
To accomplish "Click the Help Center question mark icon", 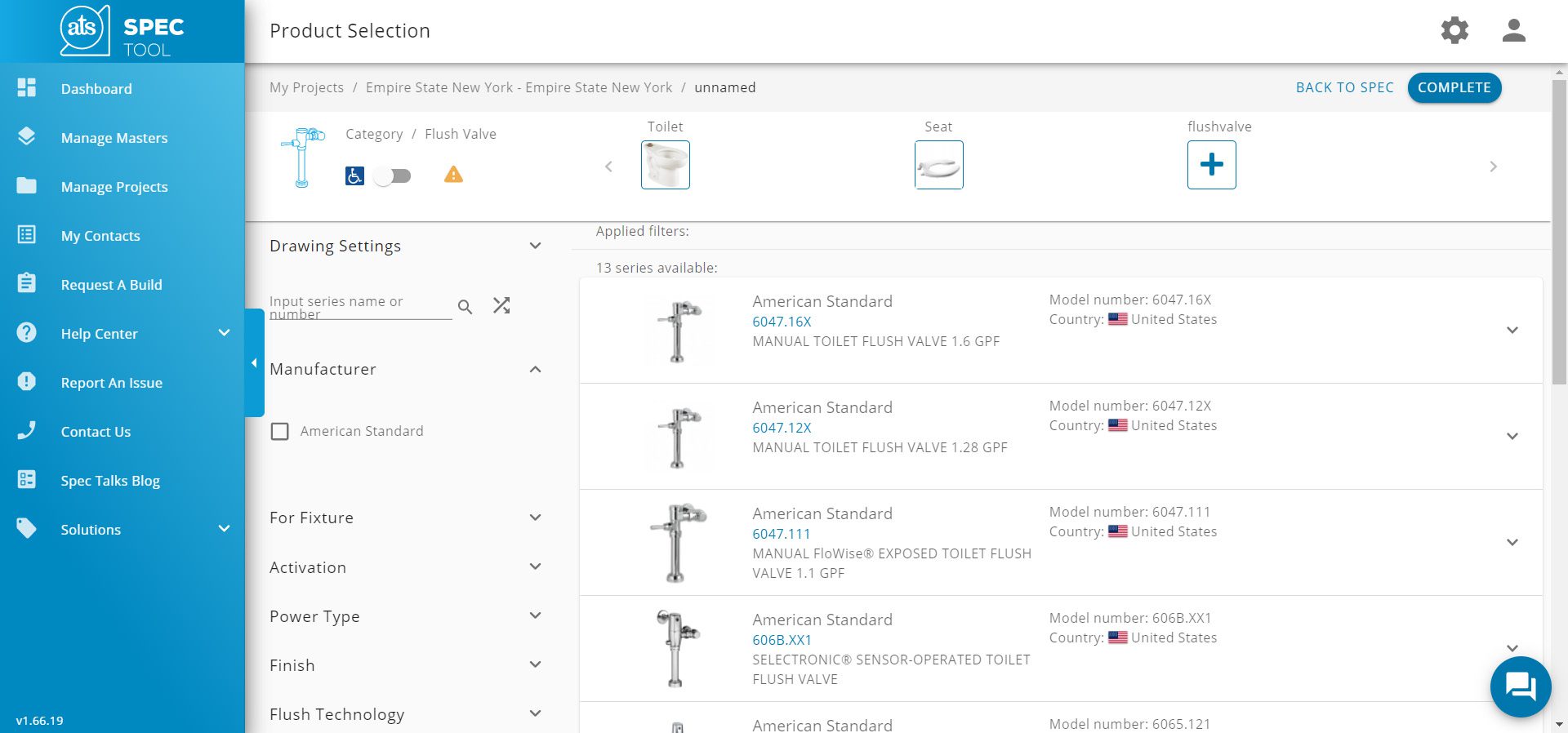I will pyautogui.click(x=27, y=332).
